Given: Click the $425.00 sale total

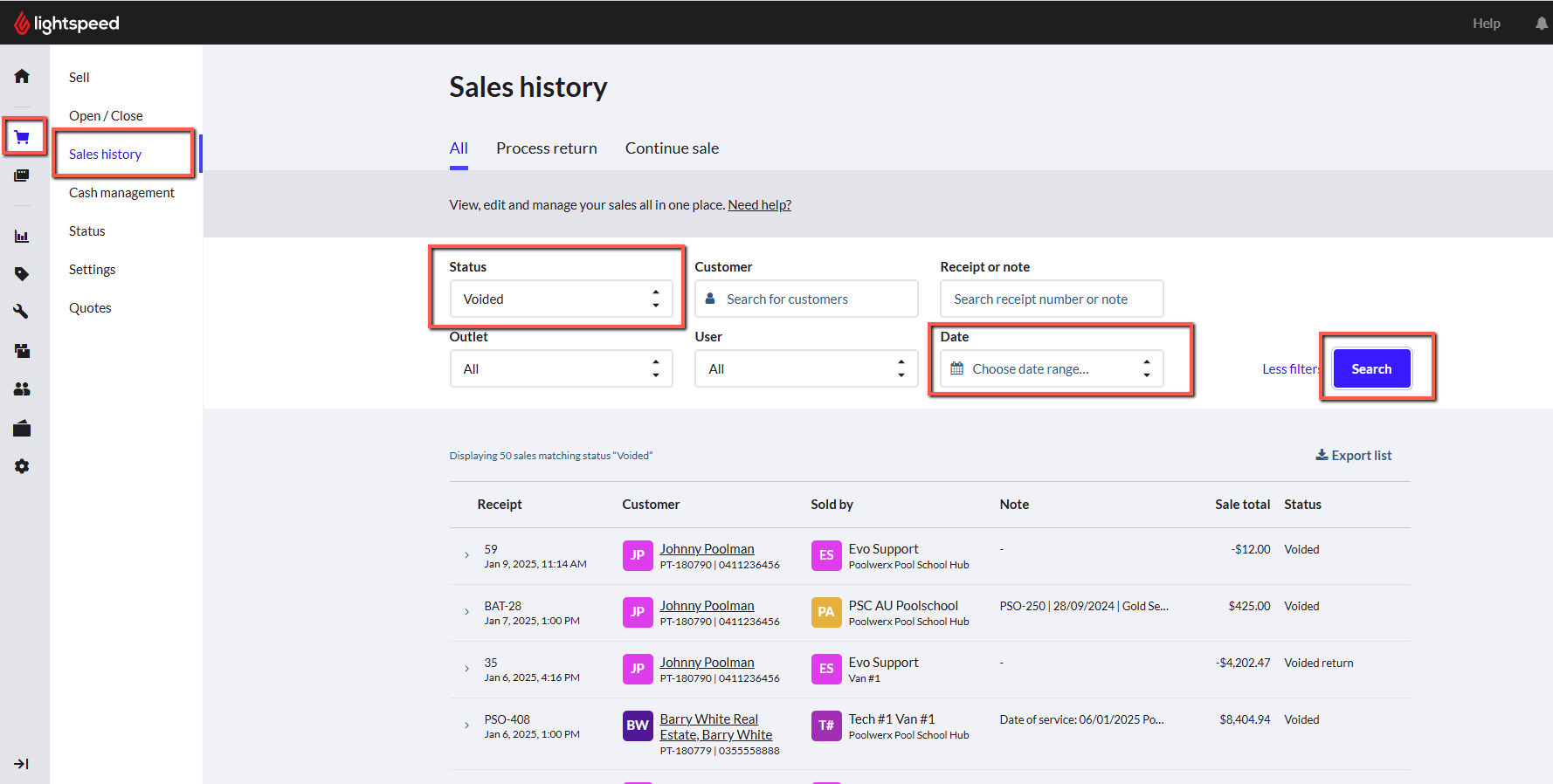Looking at the screenshot, I should (x=1249, y=607).
